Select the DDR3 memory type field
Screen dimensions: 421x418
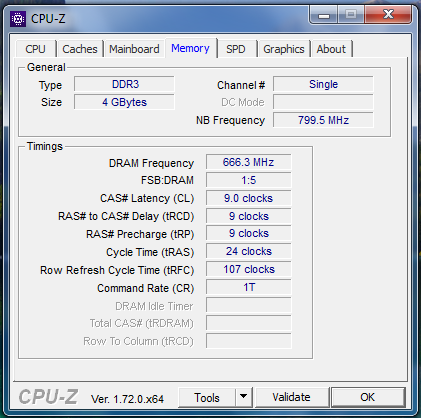click(124, 84)
